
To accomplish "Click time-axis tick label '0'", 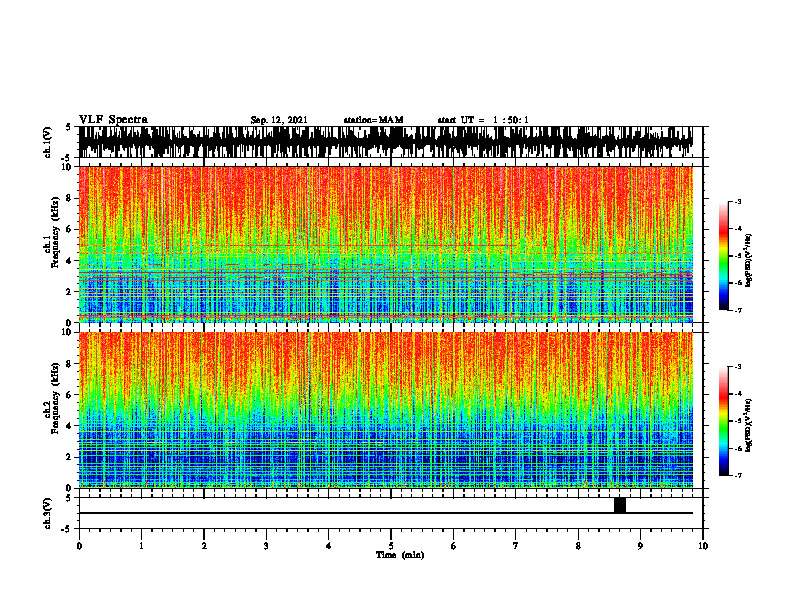I will (79, 546).
